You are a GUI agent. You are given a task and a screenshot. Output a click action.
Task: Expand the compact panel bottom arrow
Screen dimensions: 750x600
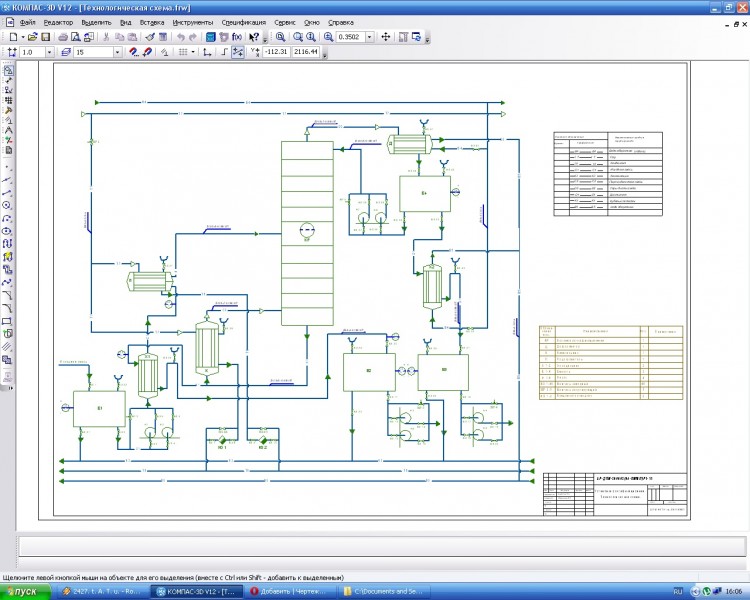(11, 388)
